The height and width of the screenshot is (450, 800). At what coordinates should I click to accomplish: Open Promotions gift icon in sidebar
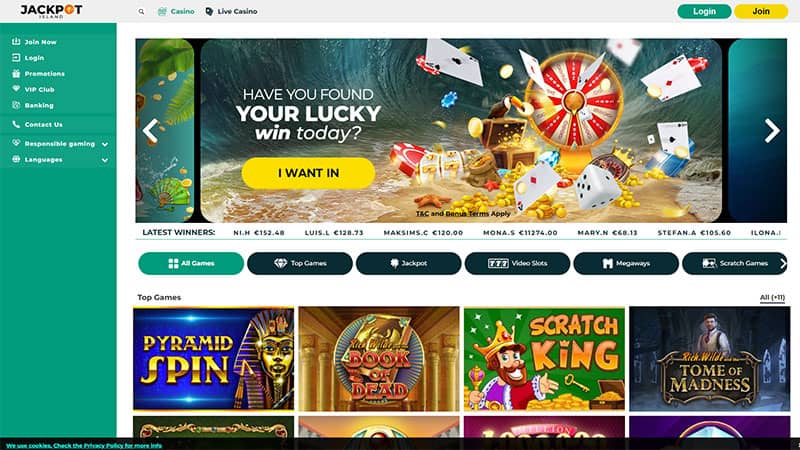[16, 73]
